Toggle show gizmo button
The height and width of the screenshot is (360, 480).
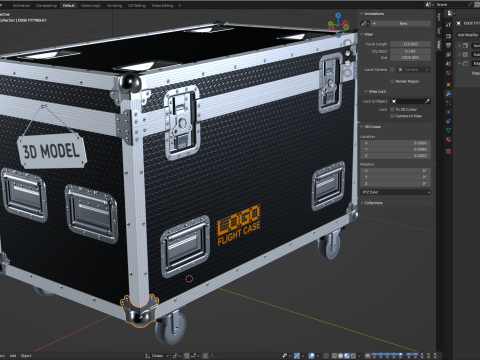[297, 356]
